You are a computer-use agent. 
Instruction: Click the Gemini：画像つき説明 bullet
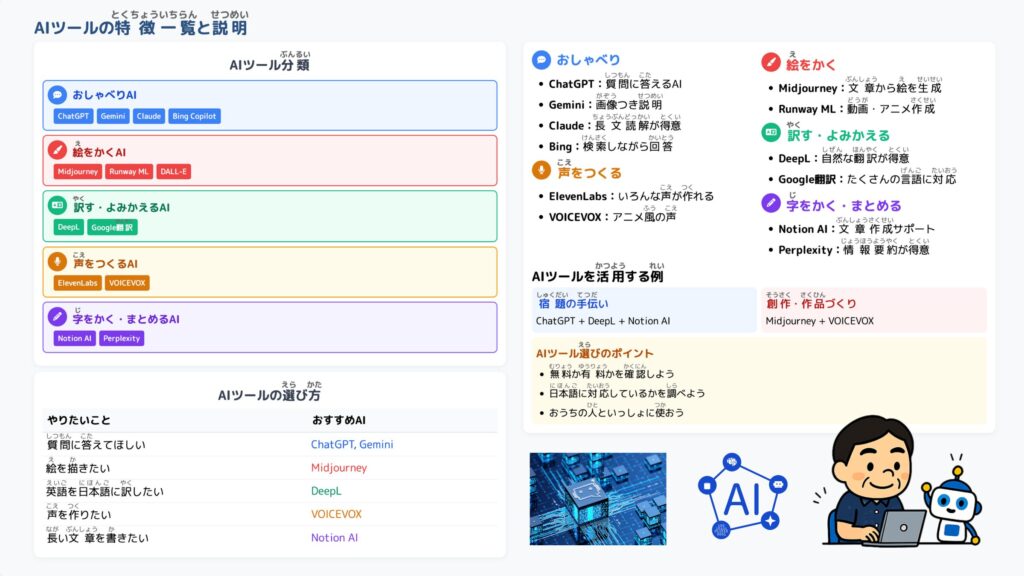[x=605, y=103]
